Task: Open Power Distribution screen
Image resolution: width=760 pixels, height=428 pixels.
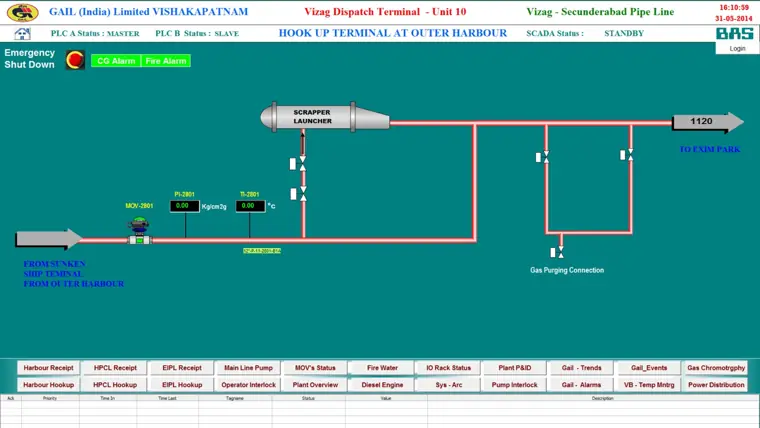Action: [x=715, y=385]
